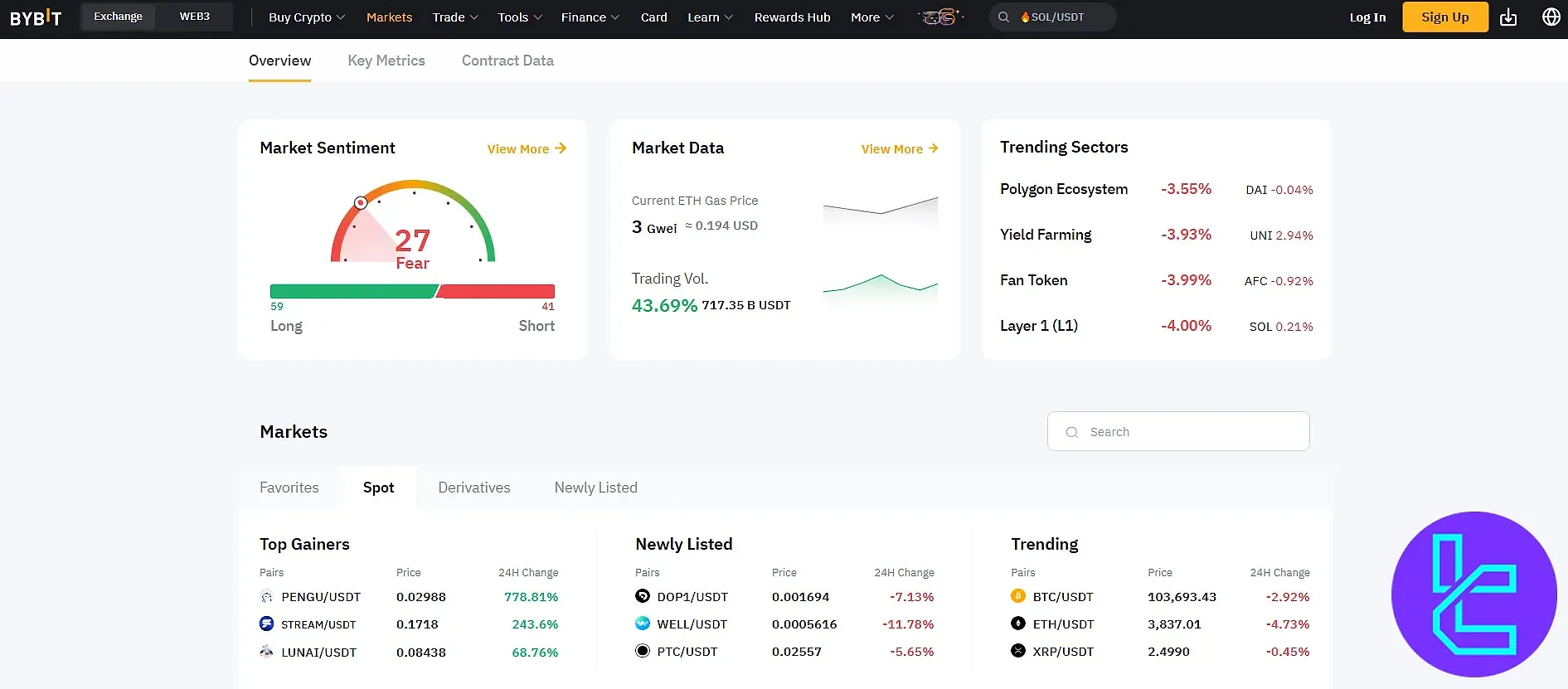Click View More in Market Sentiment
This screenshot has height=689, width=1568.
point(527,149)
